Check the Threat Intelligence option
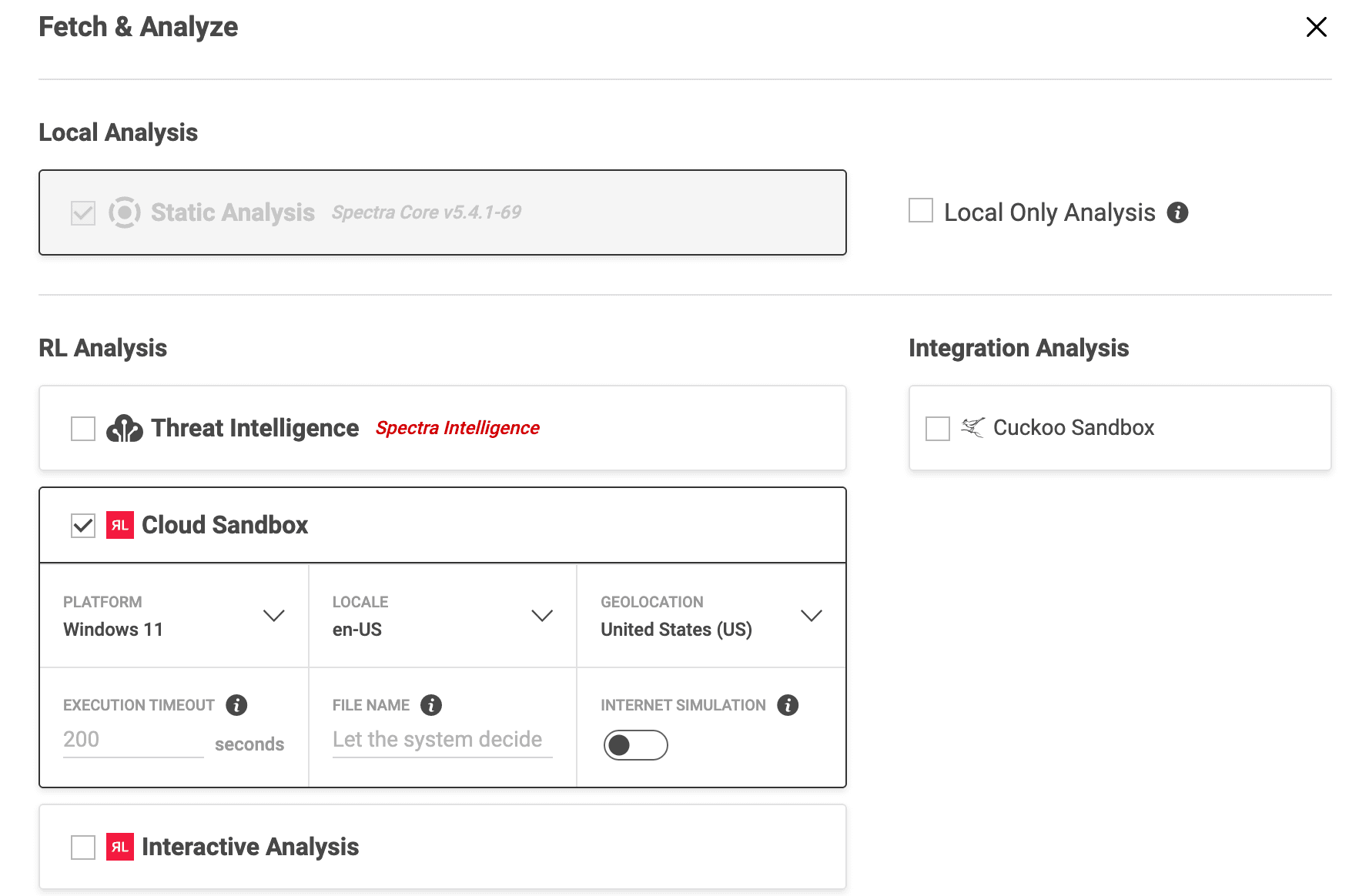Screen dimensions: 1369x896 82,428
